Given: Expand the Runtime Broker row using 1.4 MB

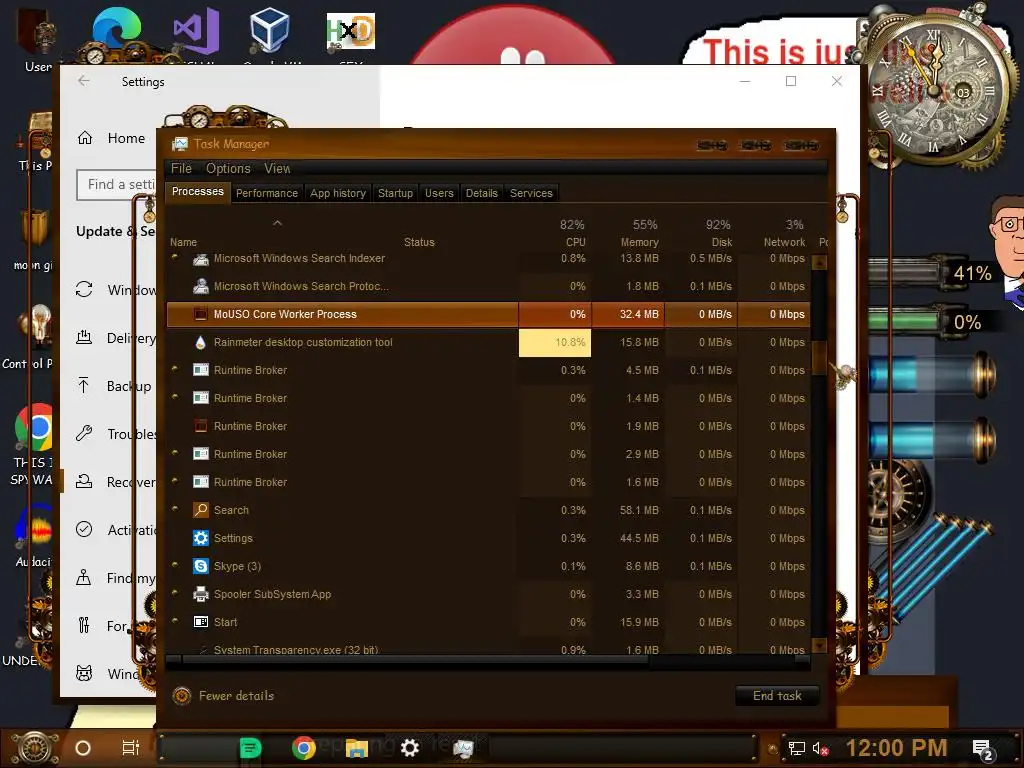Looking at the screenshot, I should click(175, 397).
